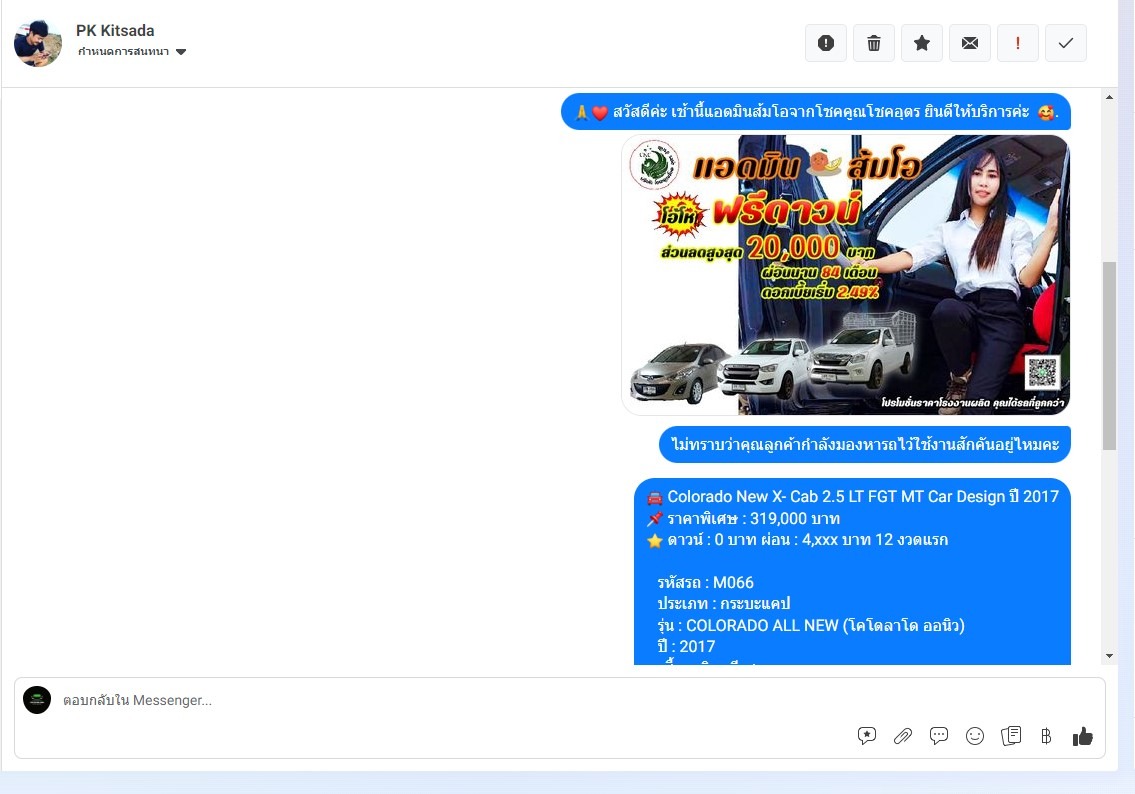
Task: Click the ประเภท : กระบะแคป line
Action: point(724,604)
